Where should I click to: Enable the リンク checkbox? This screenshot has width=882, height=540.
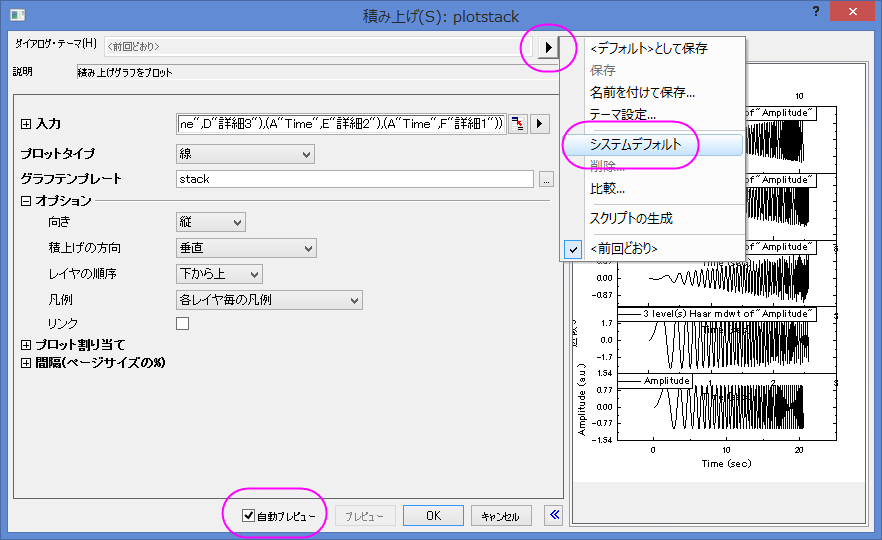coord(182,323)
